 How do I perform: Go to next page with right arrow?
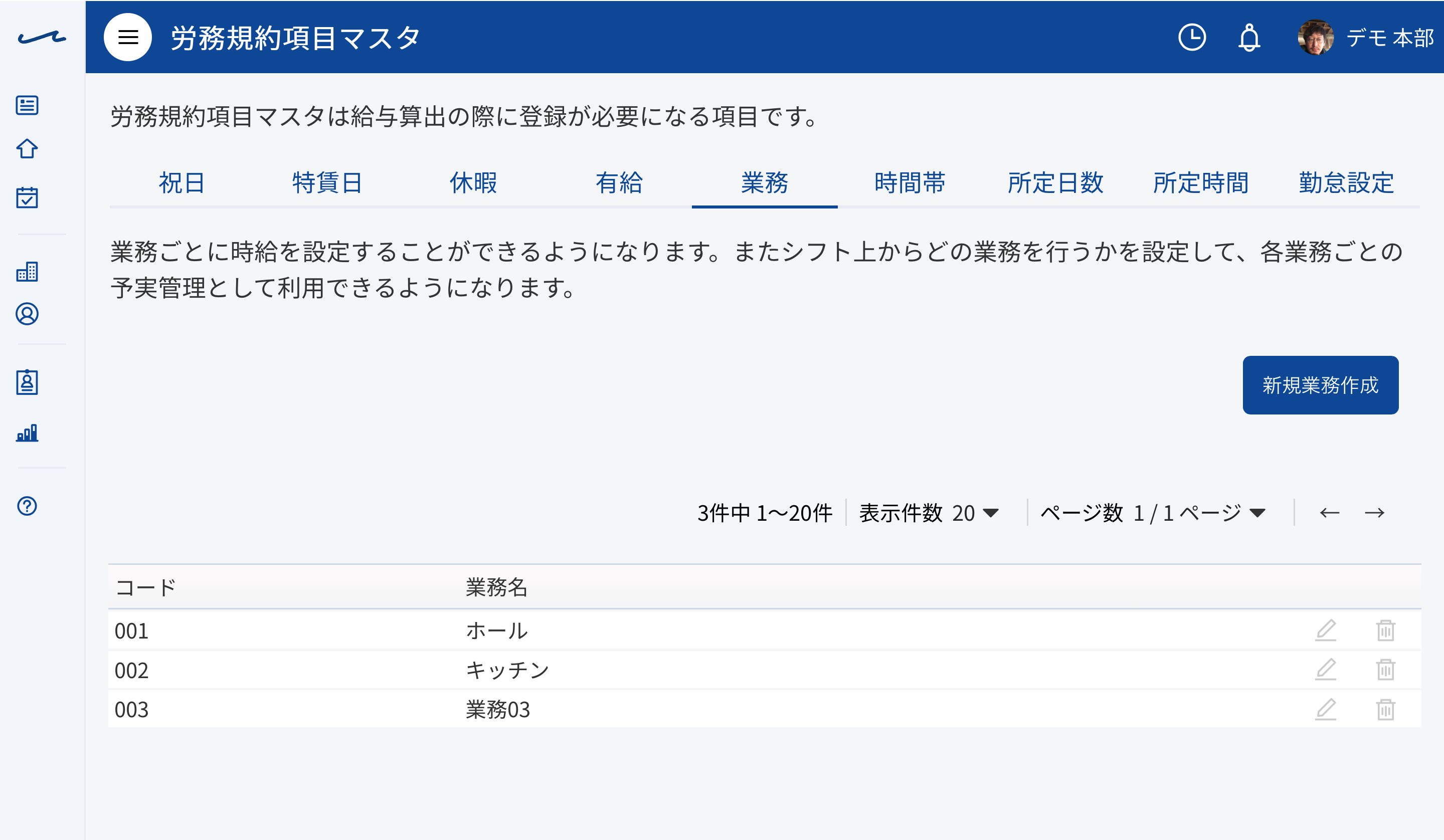[1374, 513]
